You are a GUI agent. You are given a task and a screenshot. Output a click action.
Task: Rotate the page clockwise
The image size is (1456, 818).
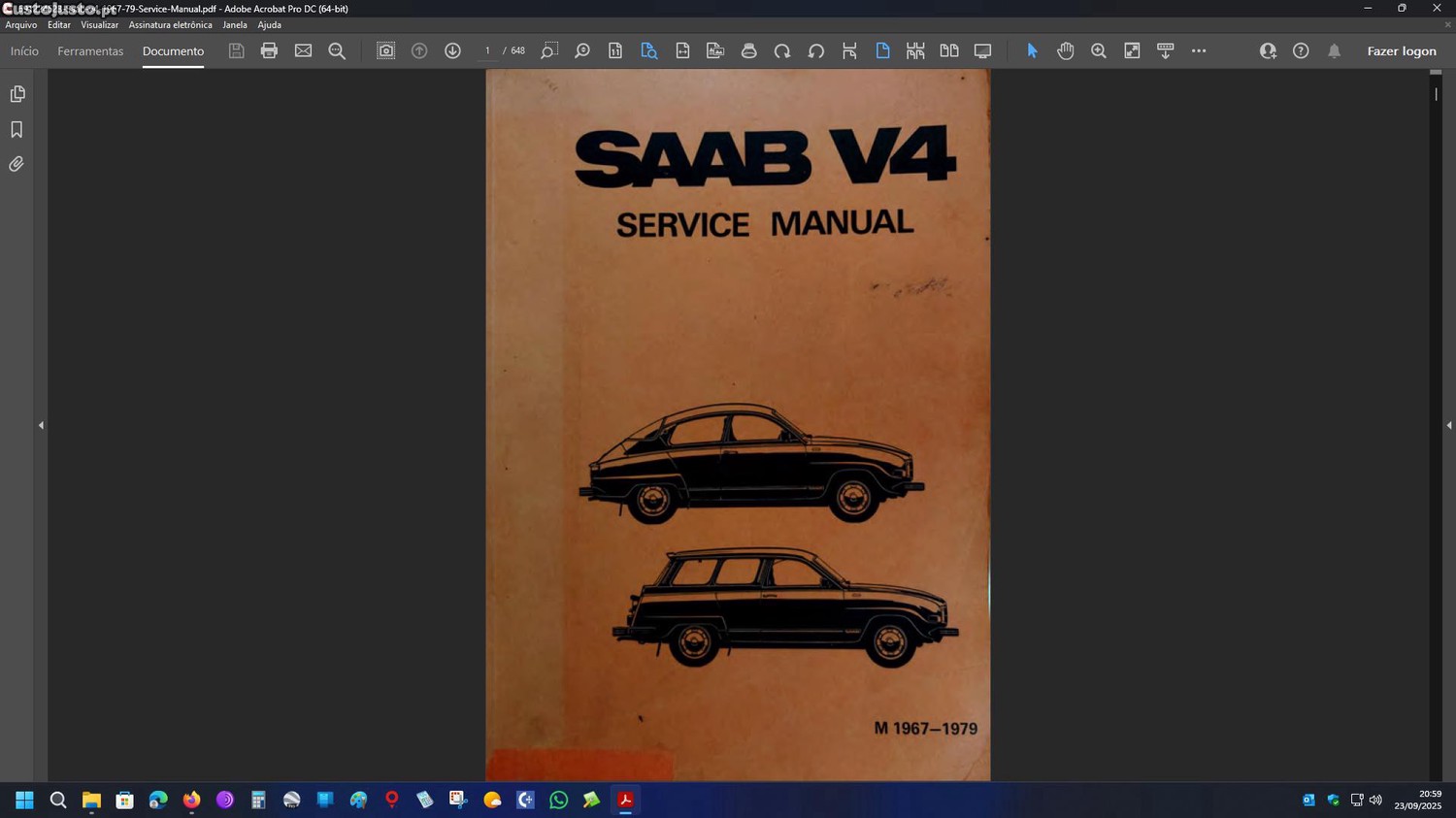782,50
